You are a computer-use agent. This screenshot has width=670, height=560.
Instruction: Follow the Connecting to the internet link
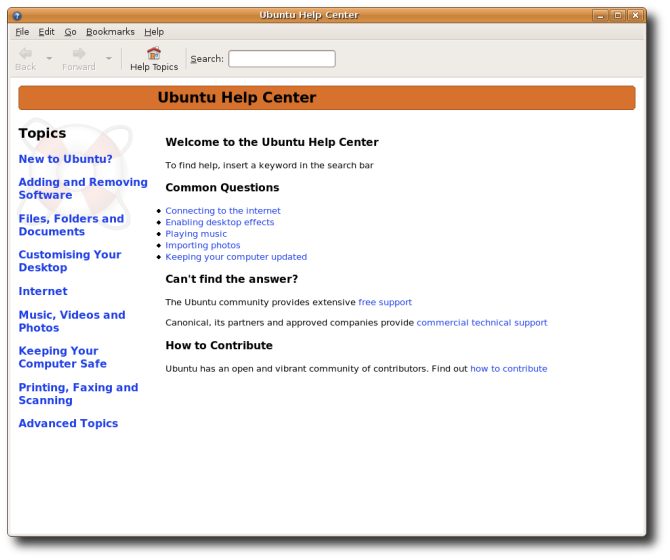223,211
